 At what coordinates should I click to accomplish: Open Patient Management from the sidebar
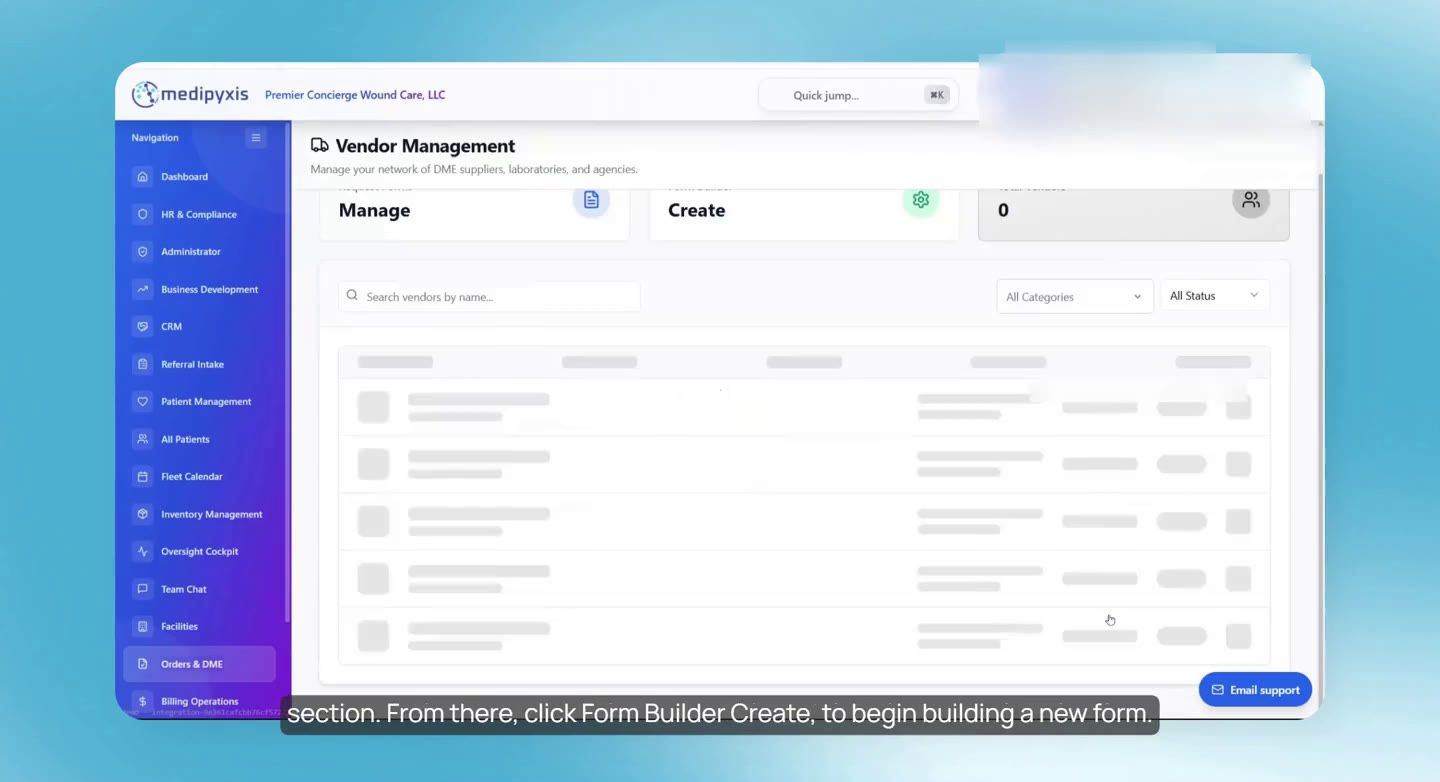200,402
